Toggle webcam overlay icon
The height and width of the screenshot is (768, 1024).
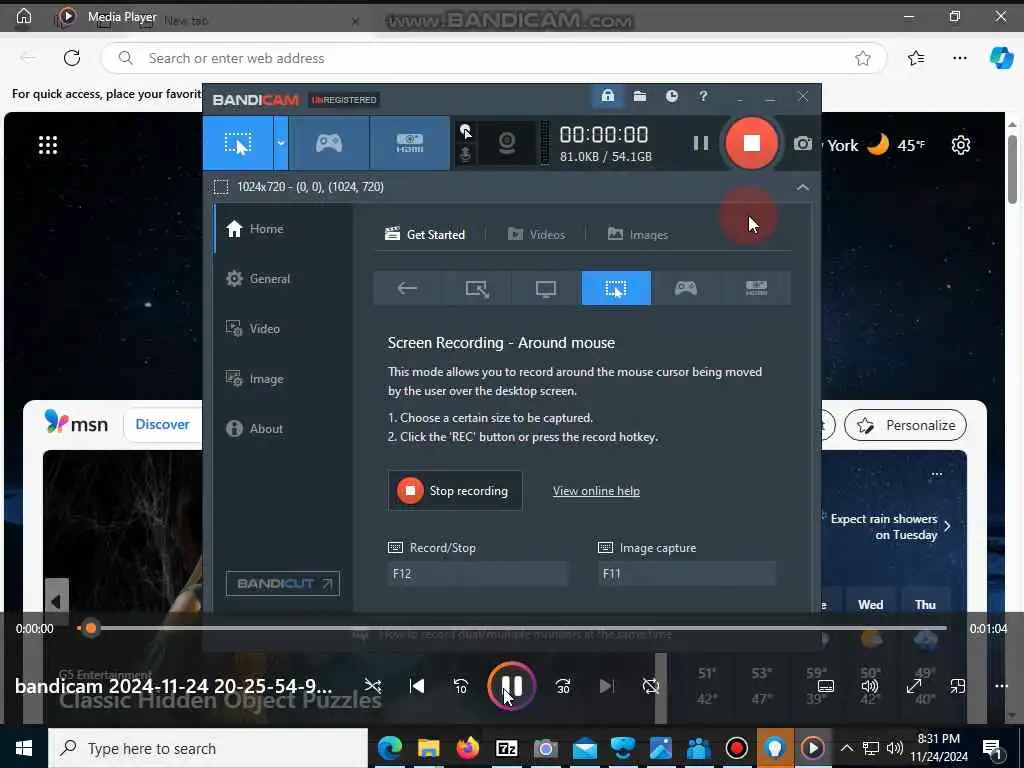click(507, 143)
